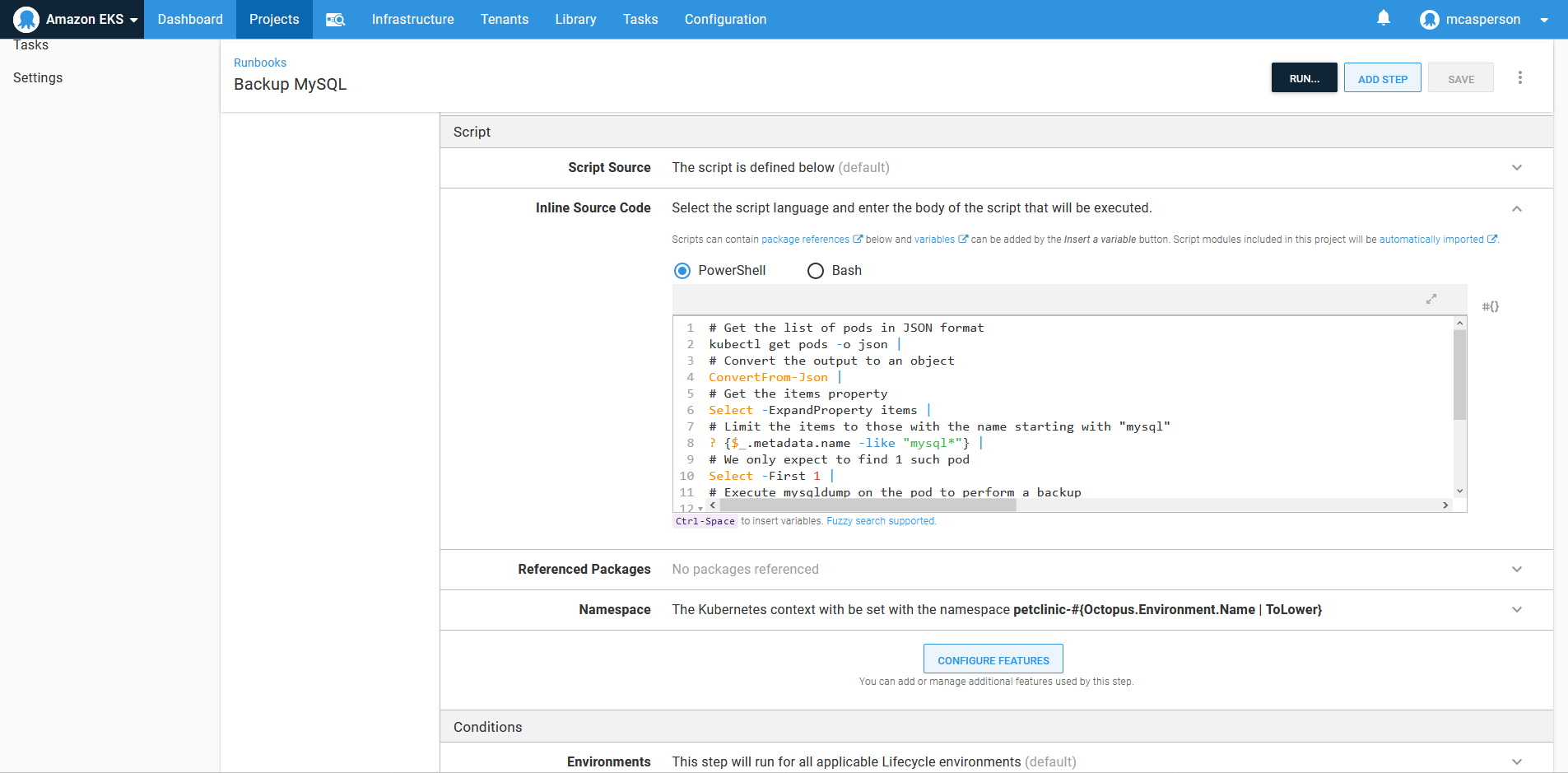Screen dimensions: 1568x773
Task: Open the notifications bell icon
Action: [1384, 18]
